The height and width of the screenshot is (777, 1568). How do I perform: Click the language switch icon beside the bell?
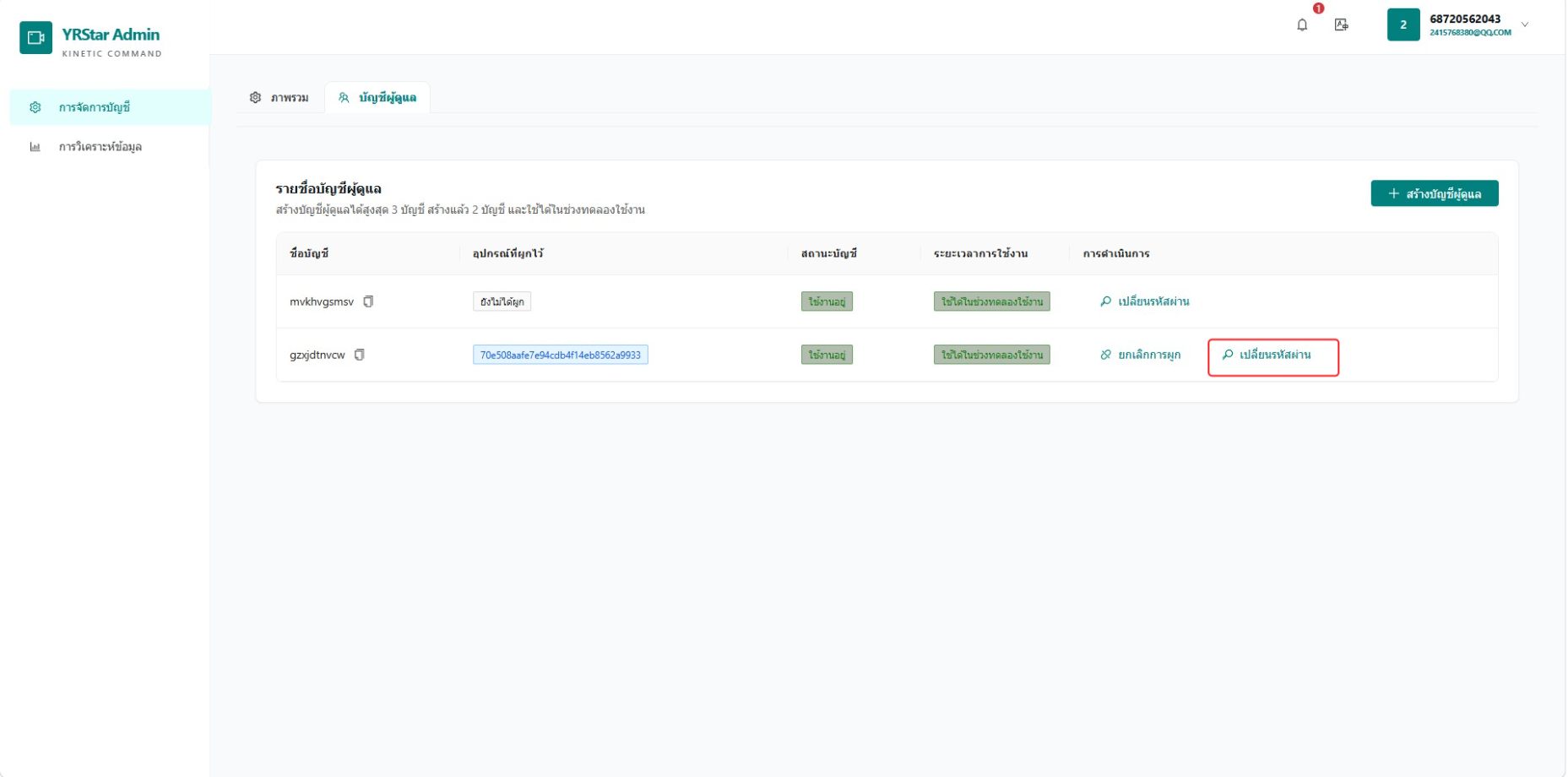click(1341, 24)
